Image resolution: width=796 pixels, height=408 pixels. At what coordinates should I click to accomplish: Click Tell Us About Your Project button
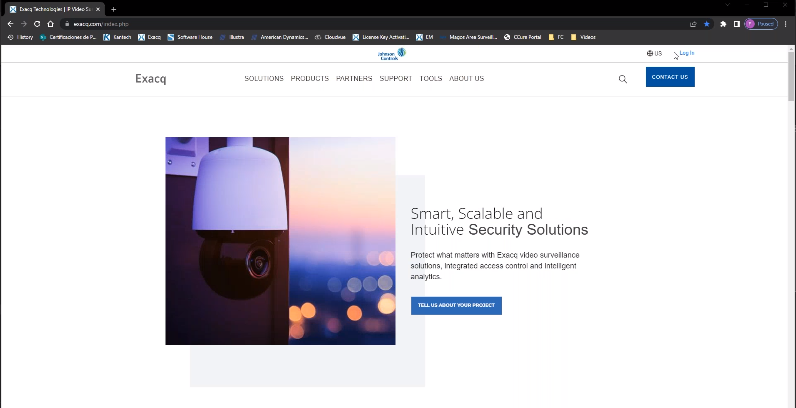tap(456, 305)
